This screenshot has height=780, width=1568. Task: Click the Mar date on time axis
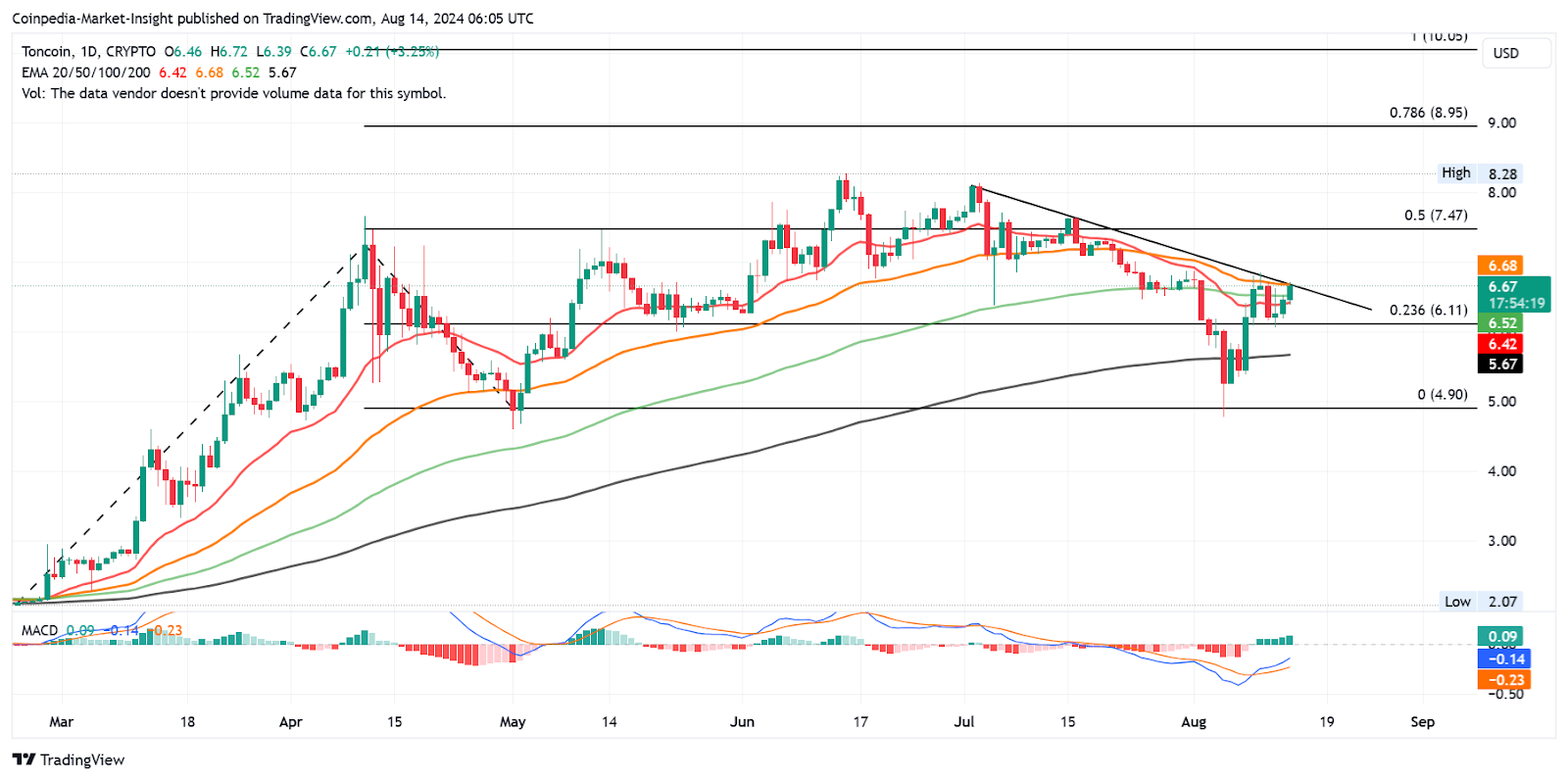tap(61, 722)
